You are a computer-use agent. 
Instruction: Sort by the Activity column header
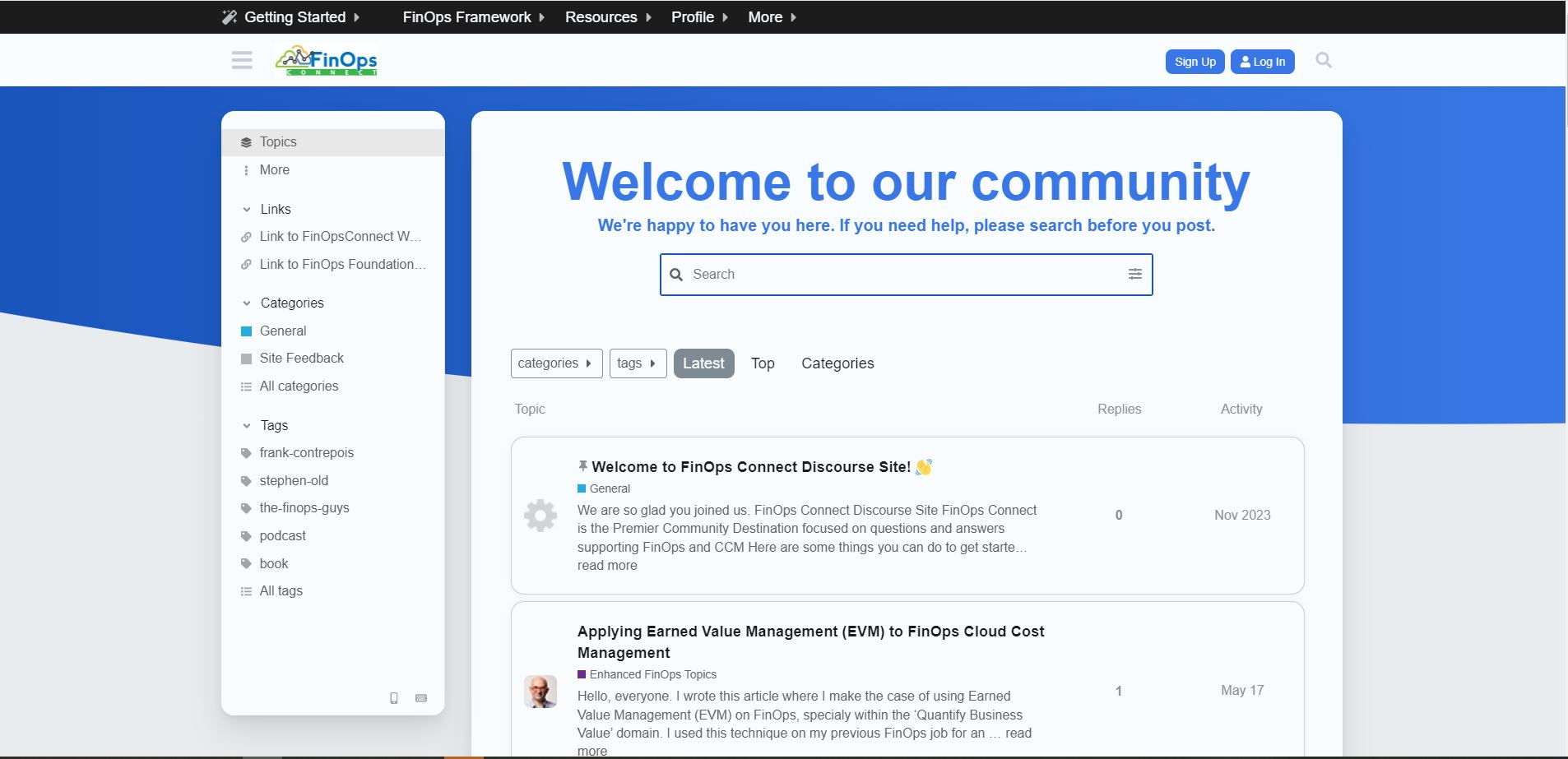tap(1241, 410)
